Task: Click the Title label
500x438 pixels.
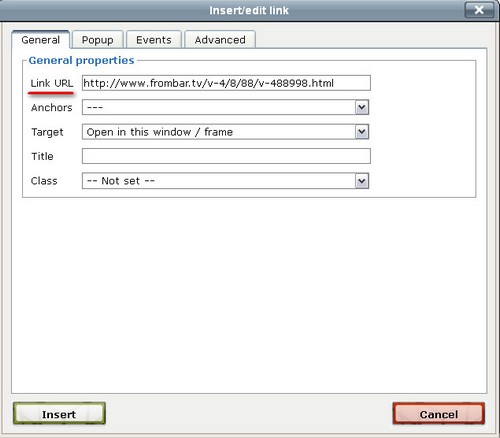Action: tap(42, 156)
